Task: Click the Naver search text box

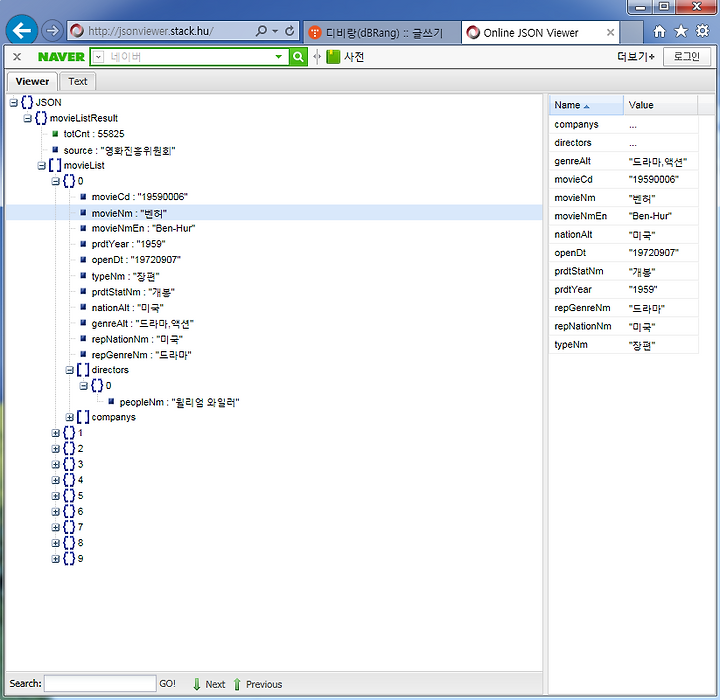Action: pos(189,57)
